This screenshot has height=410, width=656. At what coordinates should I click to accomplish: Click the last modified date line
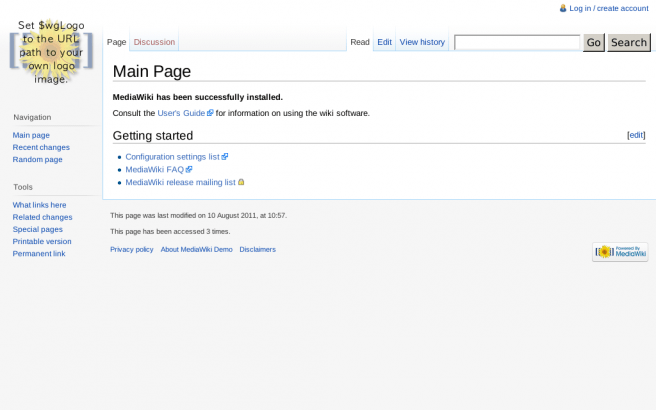(x=198, y=215)
